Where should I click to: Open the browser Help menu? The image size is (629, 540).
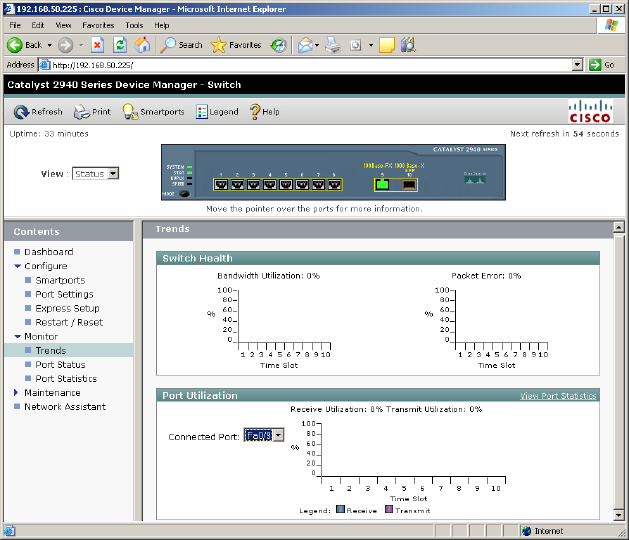pyautogui.click(x=162, y=25)
